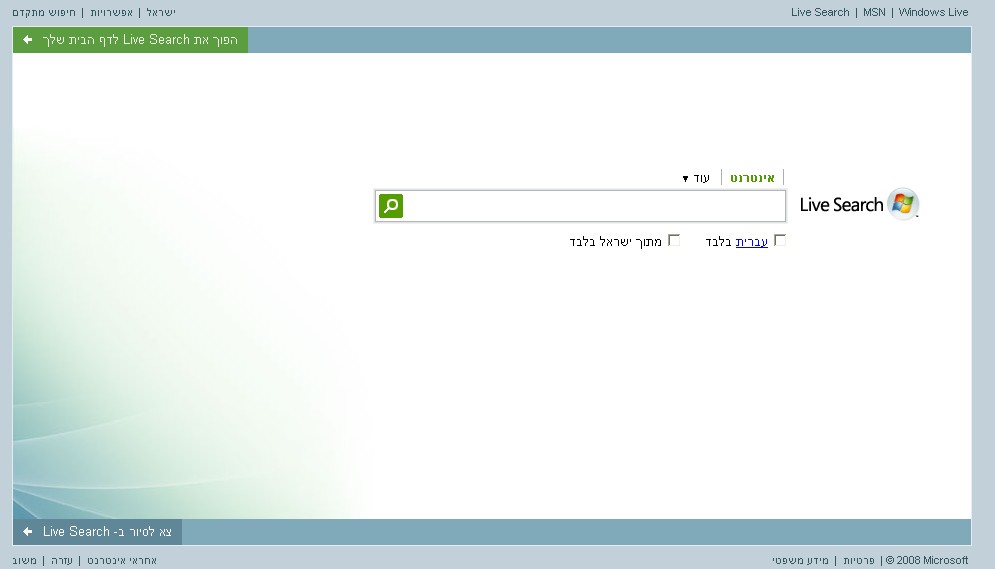Click the Live Search link in the top bar
995x569 pixels.
click(x=820, y=13)
